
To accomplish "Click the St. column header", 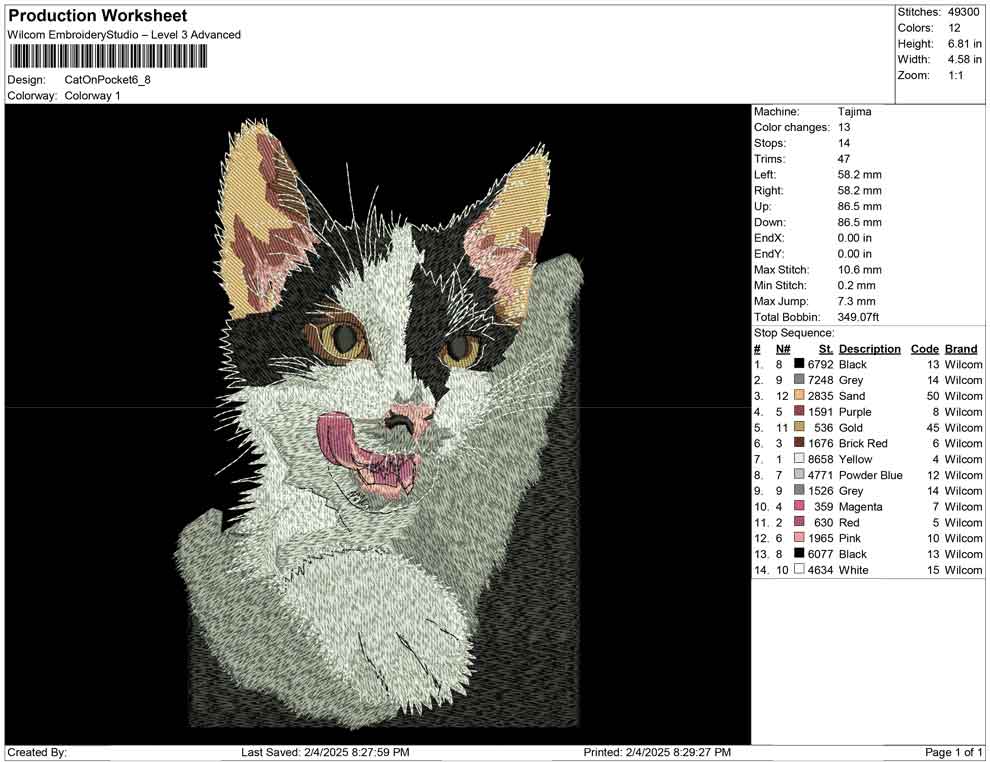I will [825, 349].
